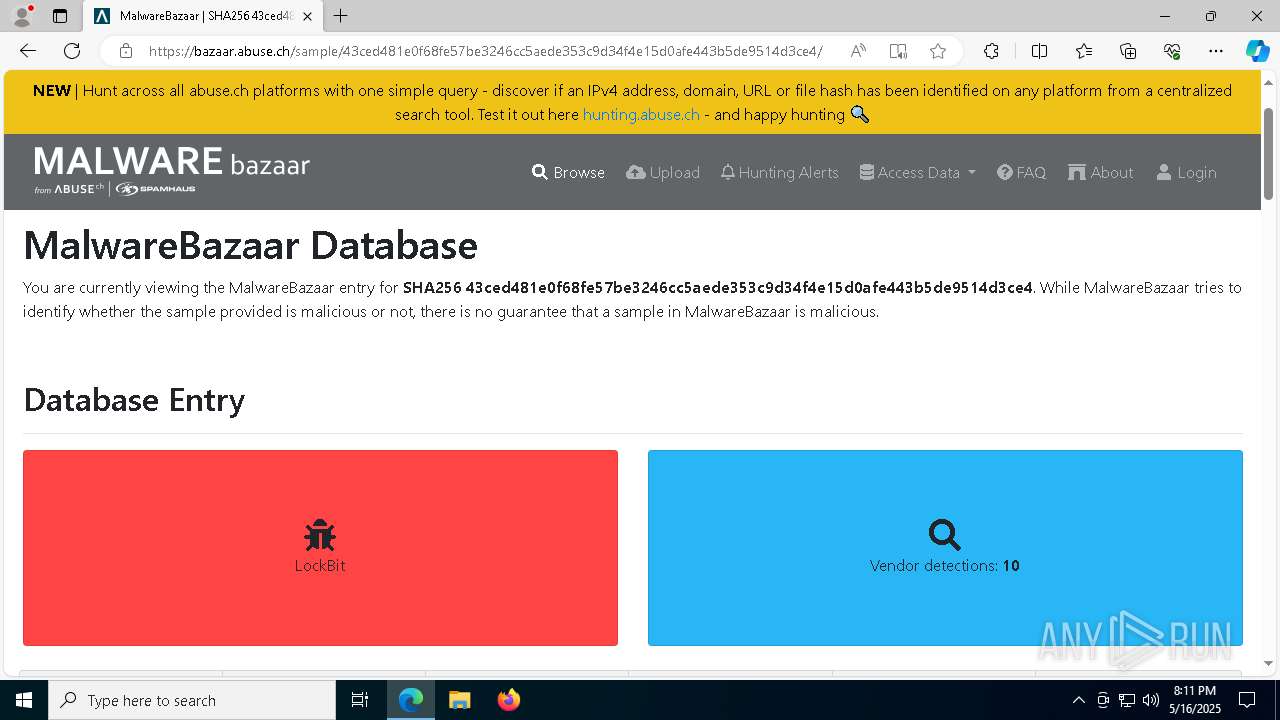
Task: Select the MalwareBazaar SHA256 browser tab
Action: coord(203,16)
